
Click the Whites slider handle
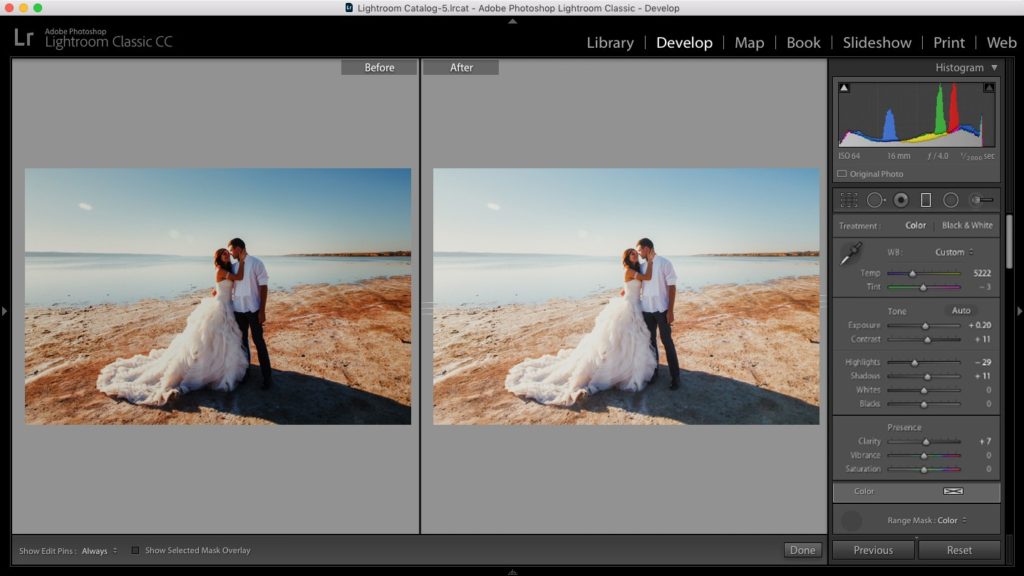coord(923,391)
